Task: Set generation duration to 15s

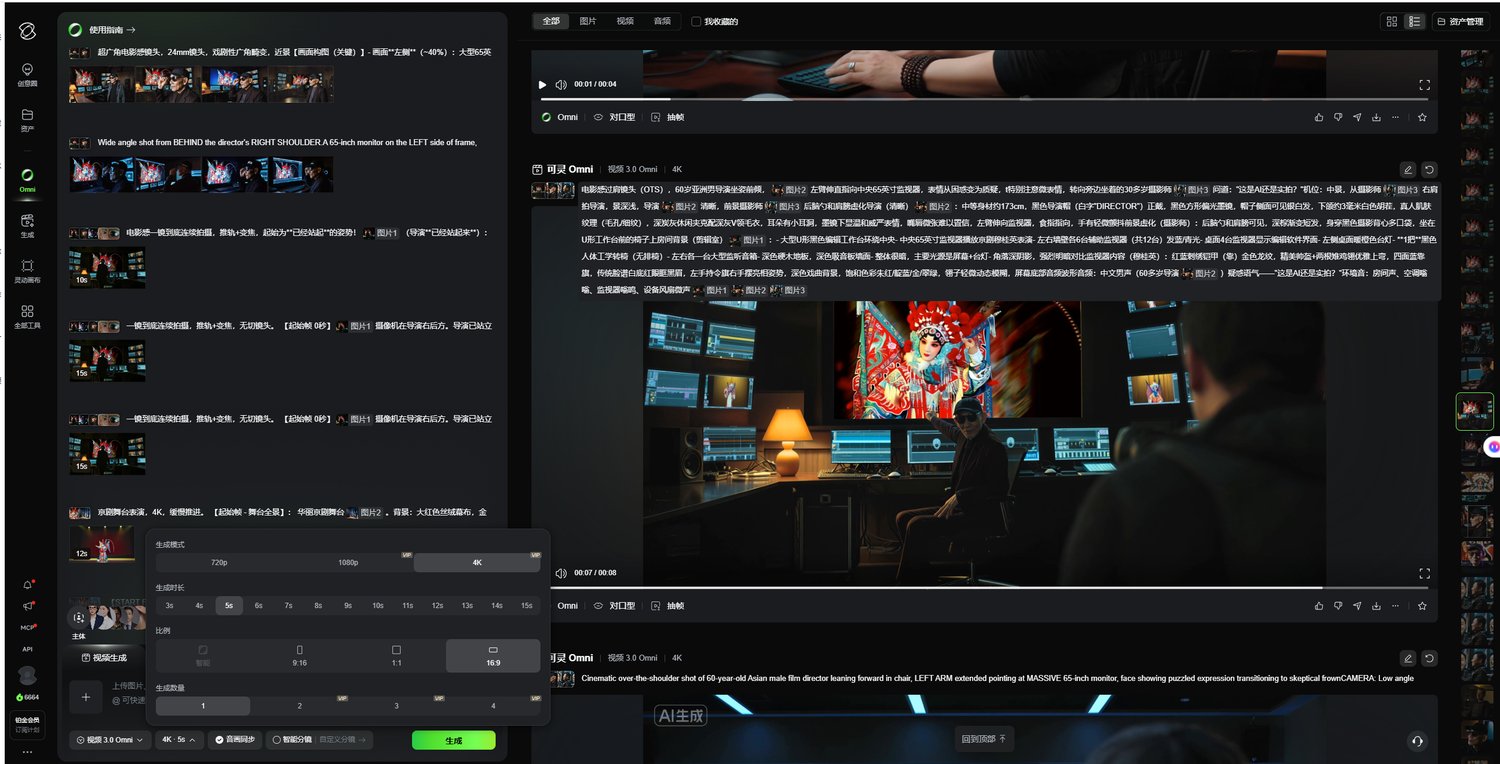Action: [x=526, y=605]
